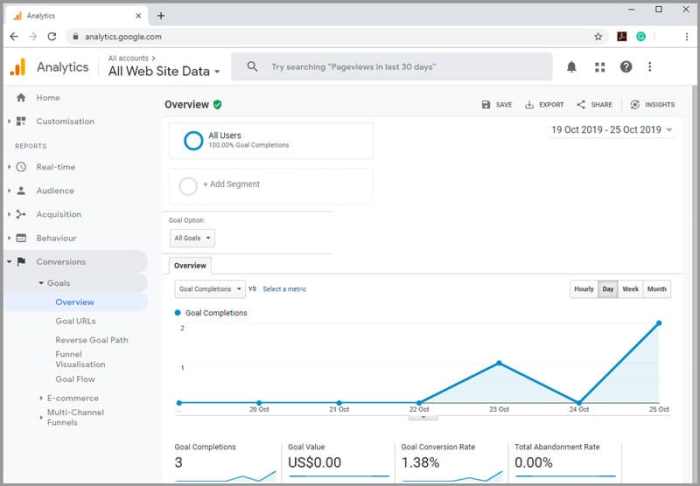This screenshot has width=700, height=486.
Task: Export the report with EXPORT
Action: pyautogui.click(x=544, y=104)
